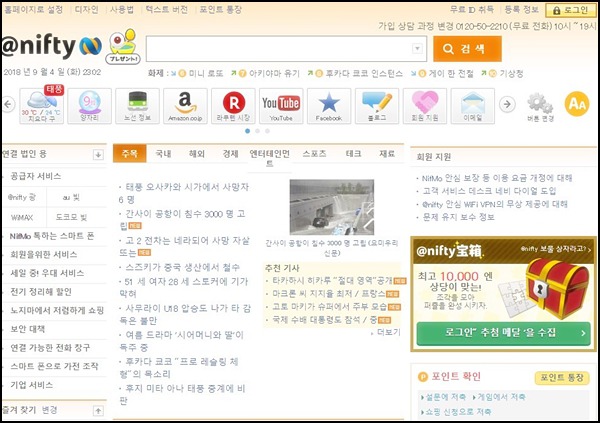Open trending topic 미니 로또

click(206, 73)
